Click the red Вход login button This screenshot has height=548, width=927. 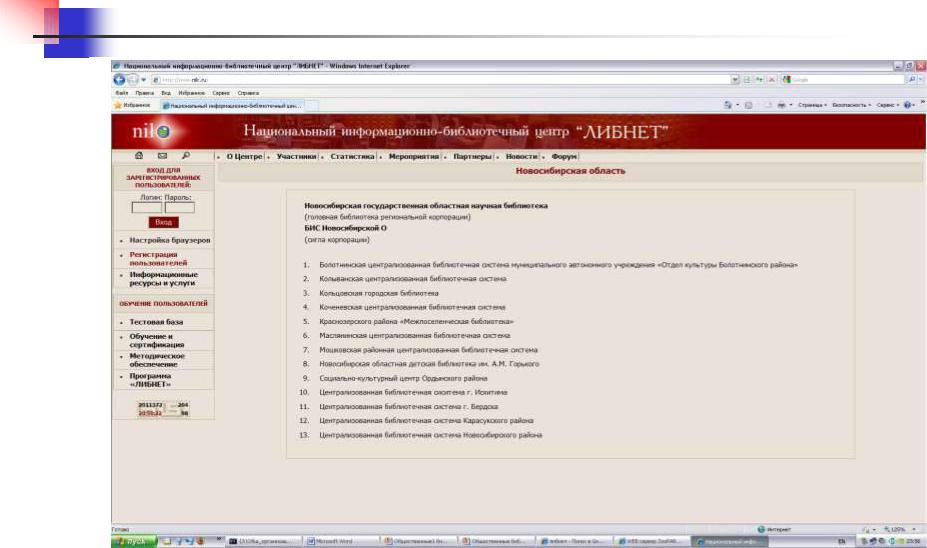tap(163, 222)
